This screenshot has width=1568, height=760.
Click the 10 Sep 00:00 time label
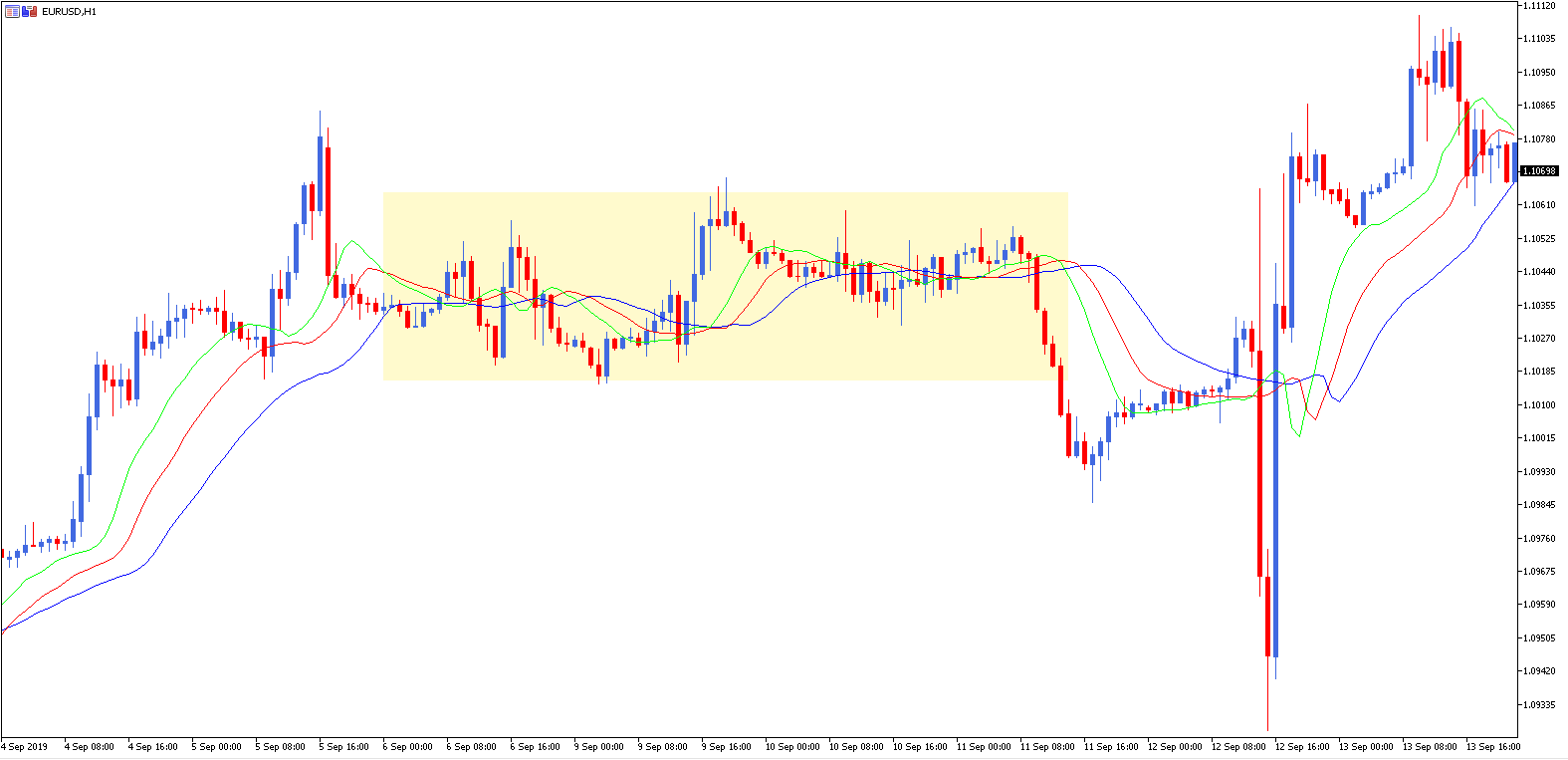(x=792, y=746)
